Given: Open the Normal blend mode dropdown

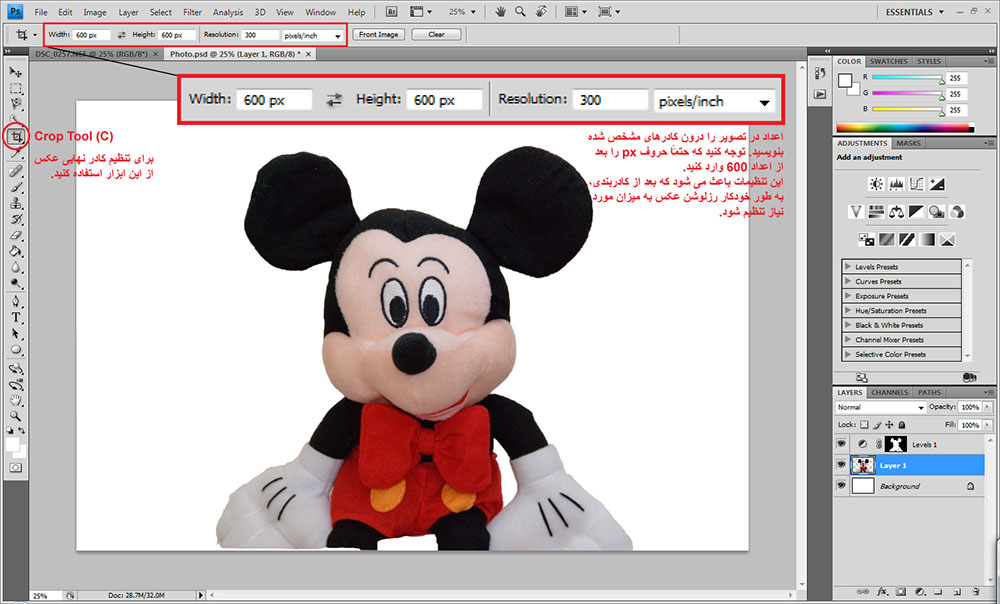Looking at the screenshot, I should coord(880,407).
